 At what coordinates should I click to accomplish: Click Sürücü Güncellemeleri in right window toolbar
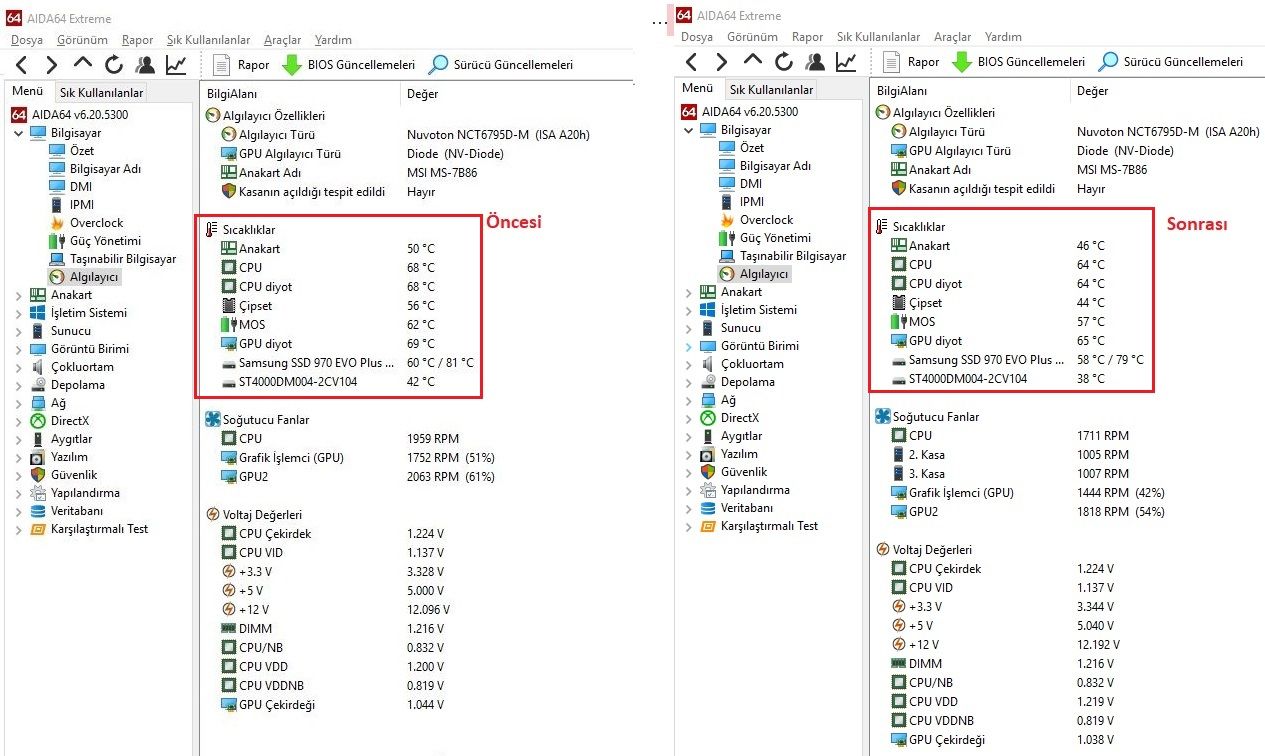click(x=1170, y=62)
